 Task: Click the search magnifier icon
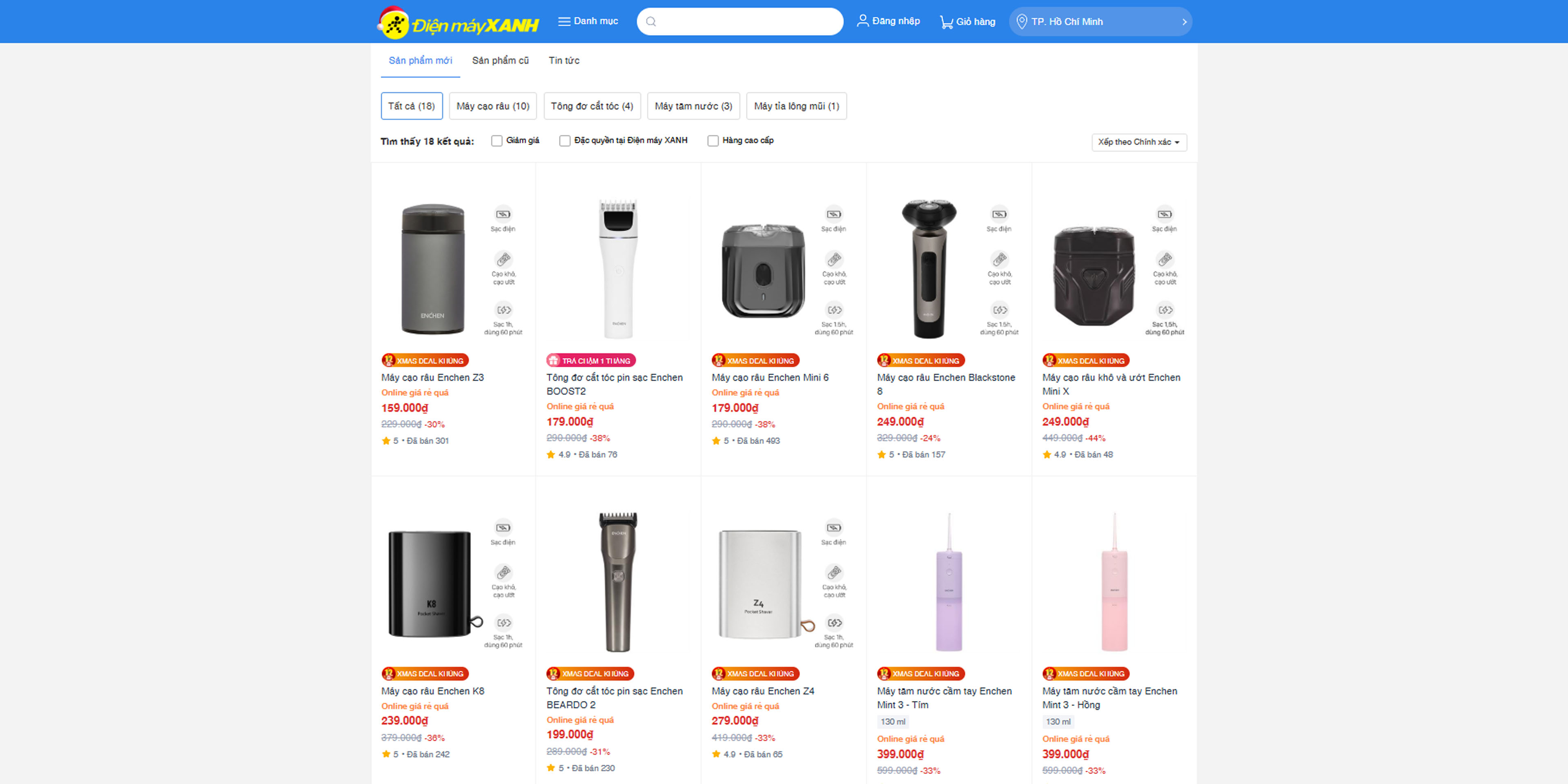651,22
